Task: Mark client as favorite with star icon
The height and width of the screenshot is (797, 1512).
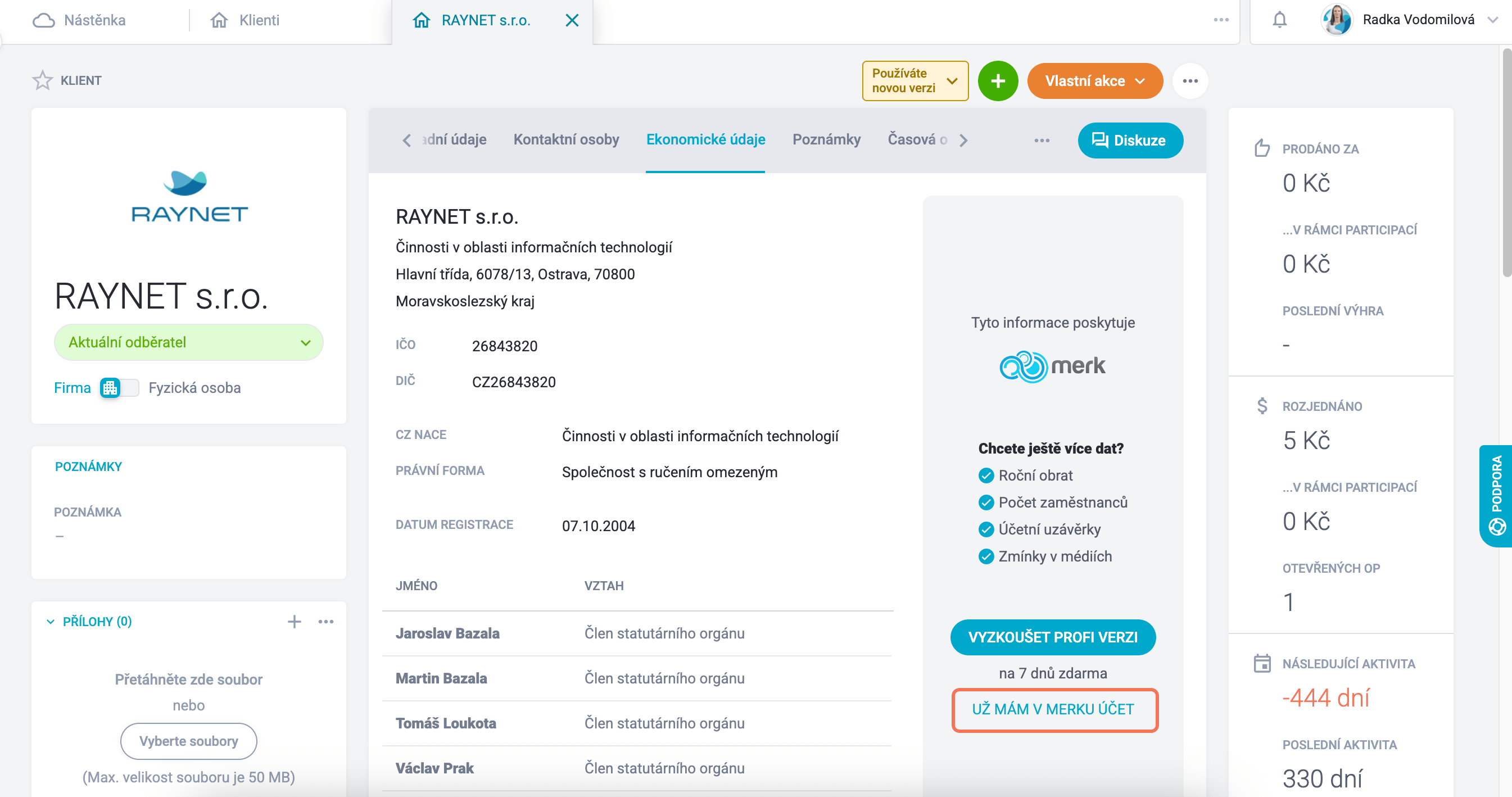Action: (x=42, y=80)
